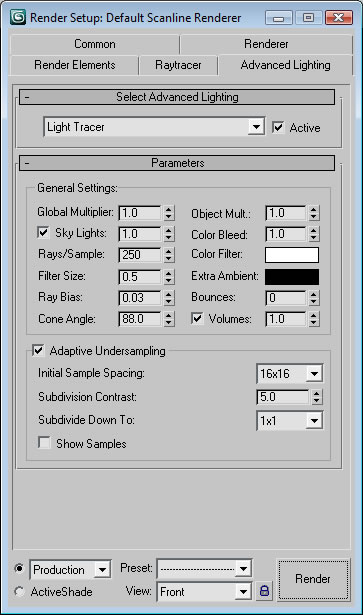This screenshot has height=615, width=363.
Task: Open Initial Sample Spacing 16x16 dropdown
Action: pyautogui.click(x=290, y=373)
